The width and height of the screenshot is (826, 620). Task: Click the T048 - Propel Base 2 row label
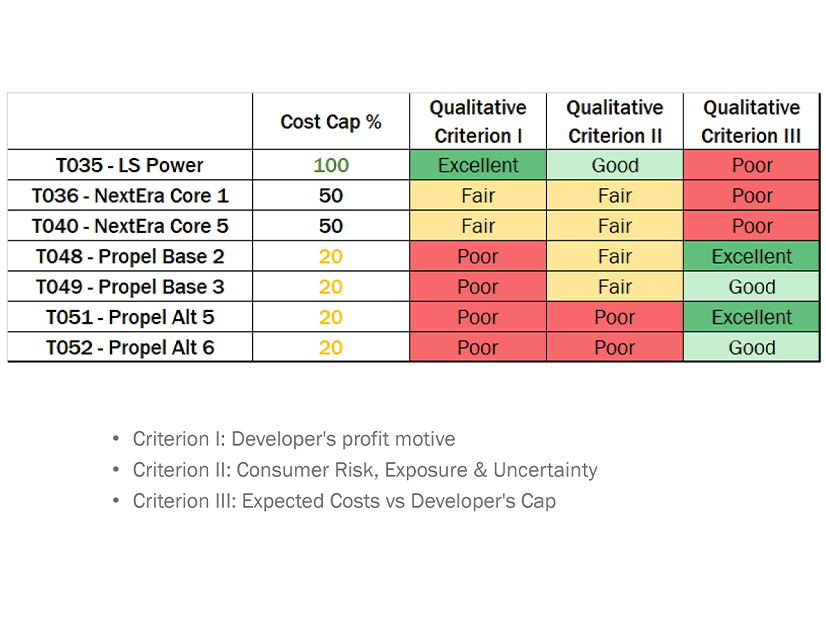click(130, 257)
